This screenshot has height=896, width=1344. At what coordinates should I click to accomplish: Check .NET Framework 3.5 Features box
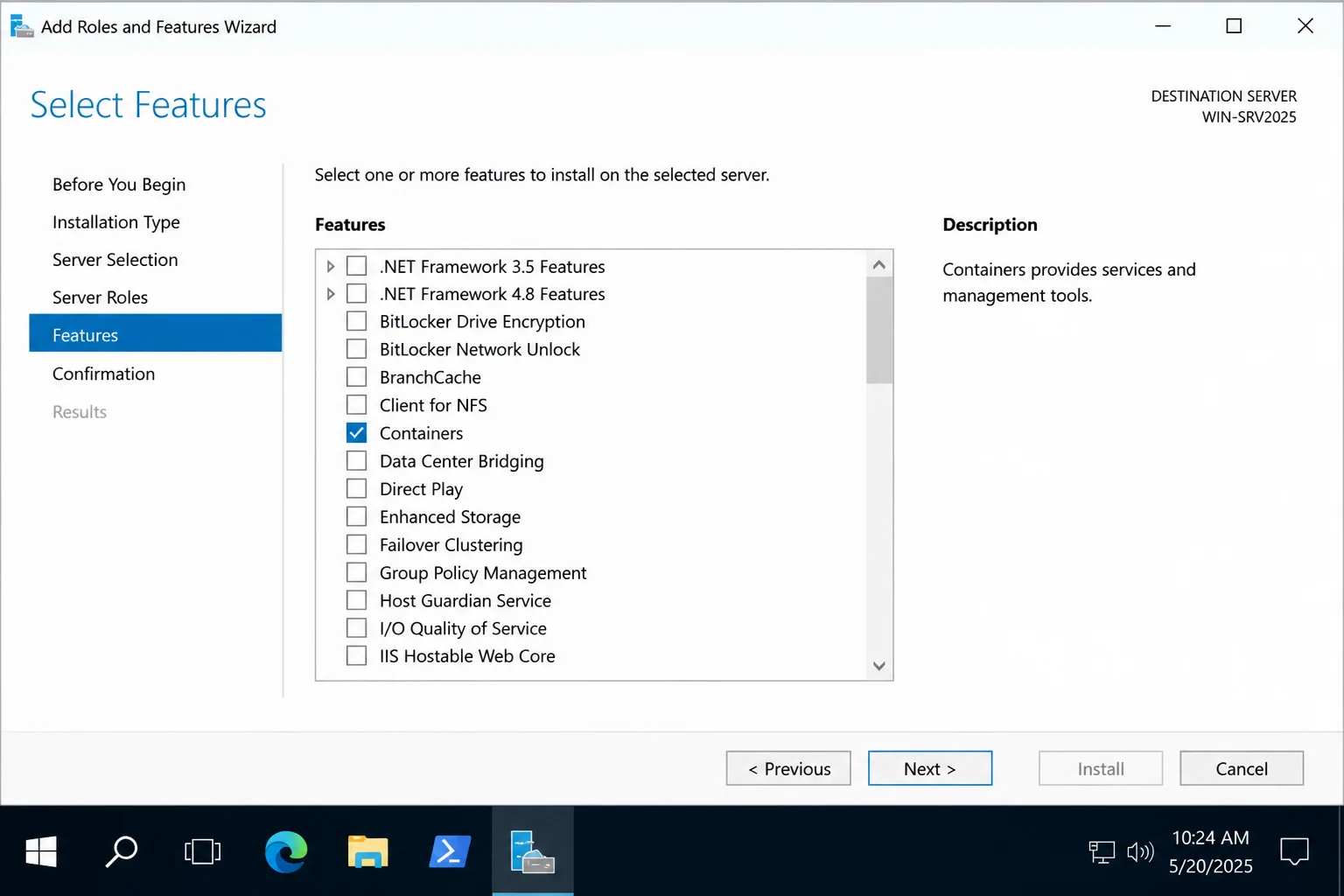pos(356,265)
